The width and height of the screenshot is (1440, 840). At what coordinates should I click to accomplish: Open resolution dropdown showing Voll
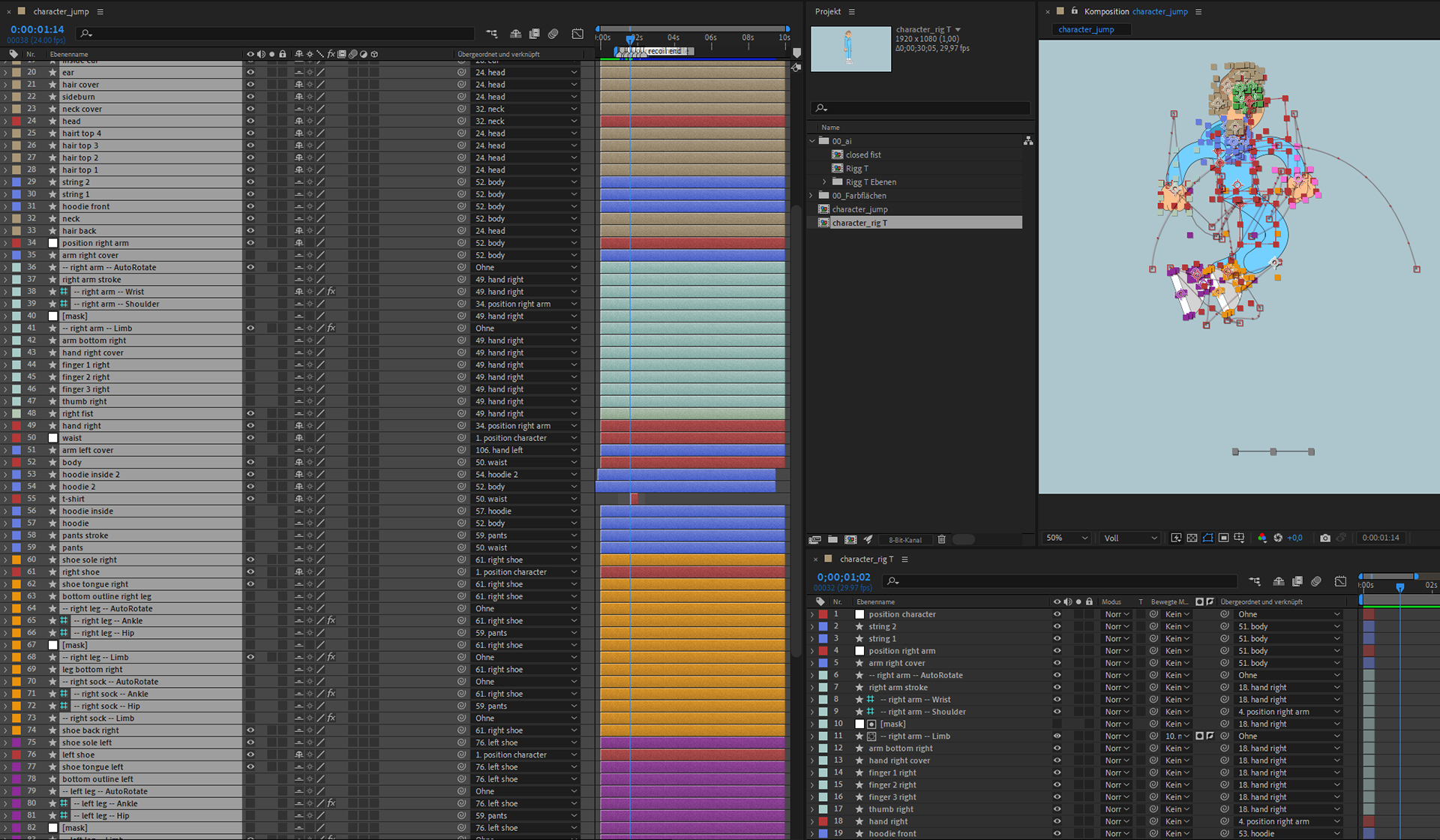[1131, 538]
